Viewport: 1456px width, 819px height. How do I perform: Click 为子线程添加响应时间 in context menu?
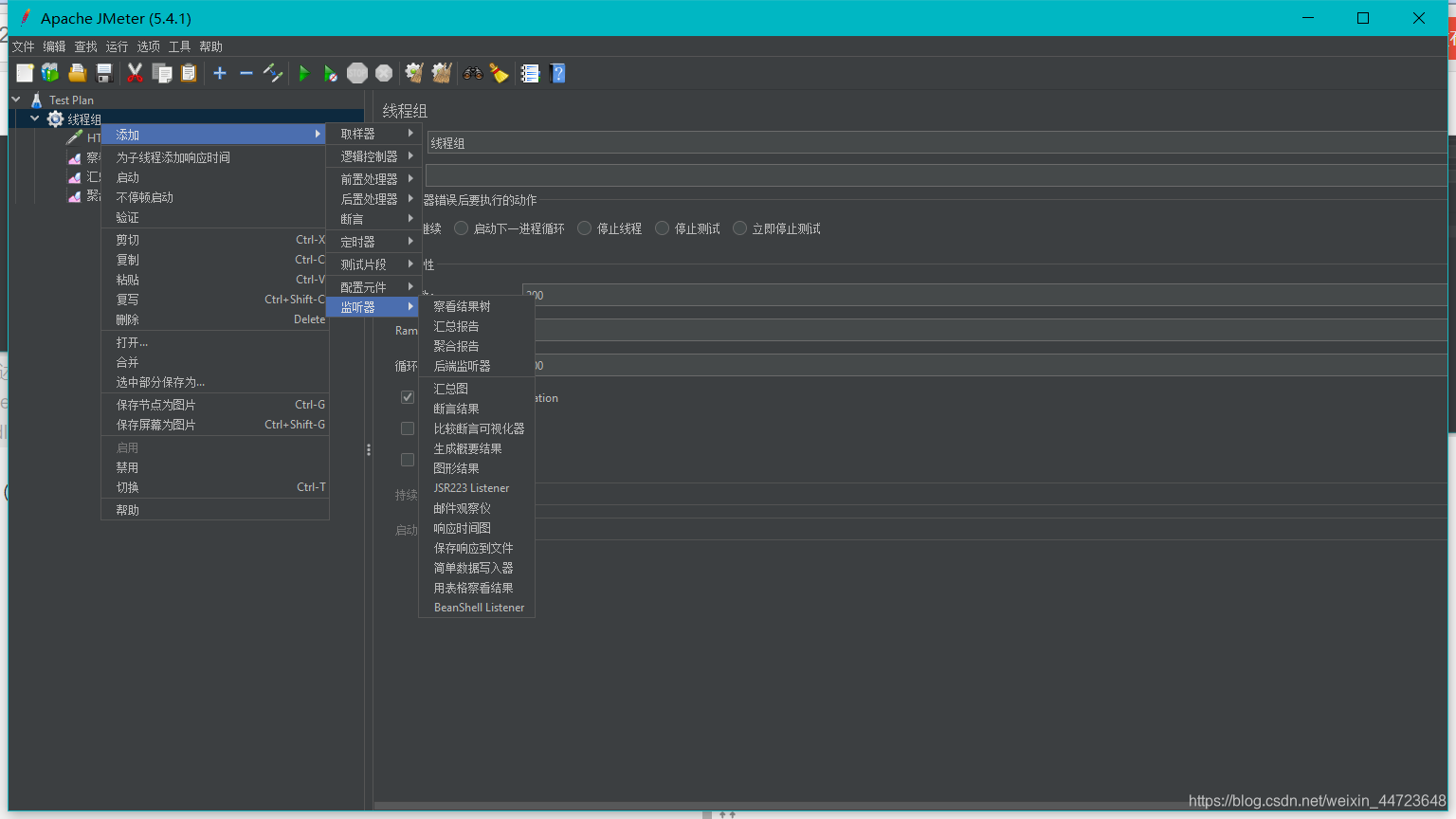tap(215, 157)
